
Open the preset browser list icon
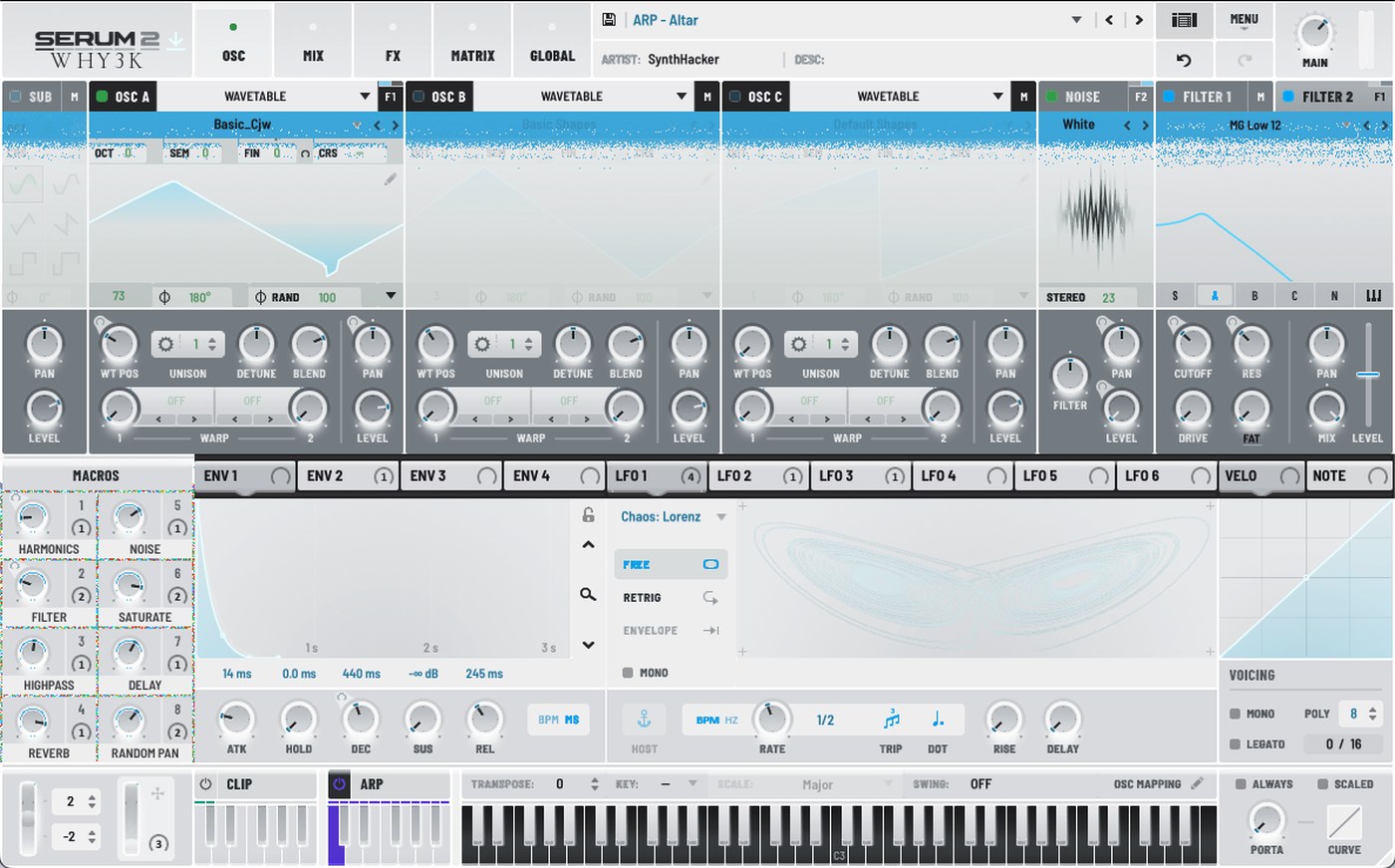click(x=1184, y=20)
